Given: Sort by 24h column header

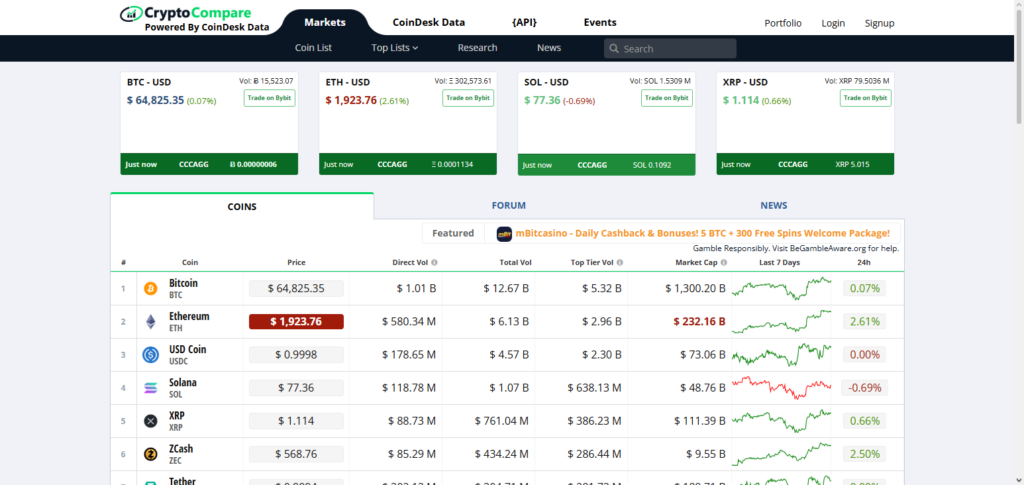Looking at the screenshot, I should tap(864, 262).
